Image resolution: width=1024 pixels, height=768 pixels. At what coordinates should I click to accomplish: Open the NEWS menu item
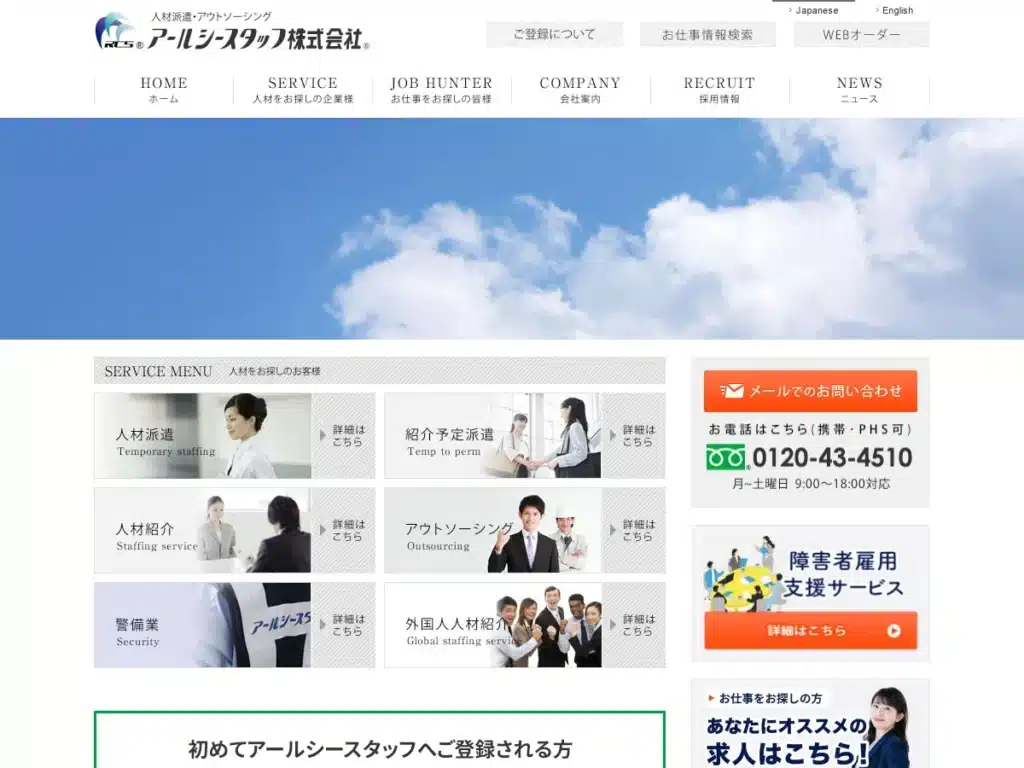coord(859,89)
